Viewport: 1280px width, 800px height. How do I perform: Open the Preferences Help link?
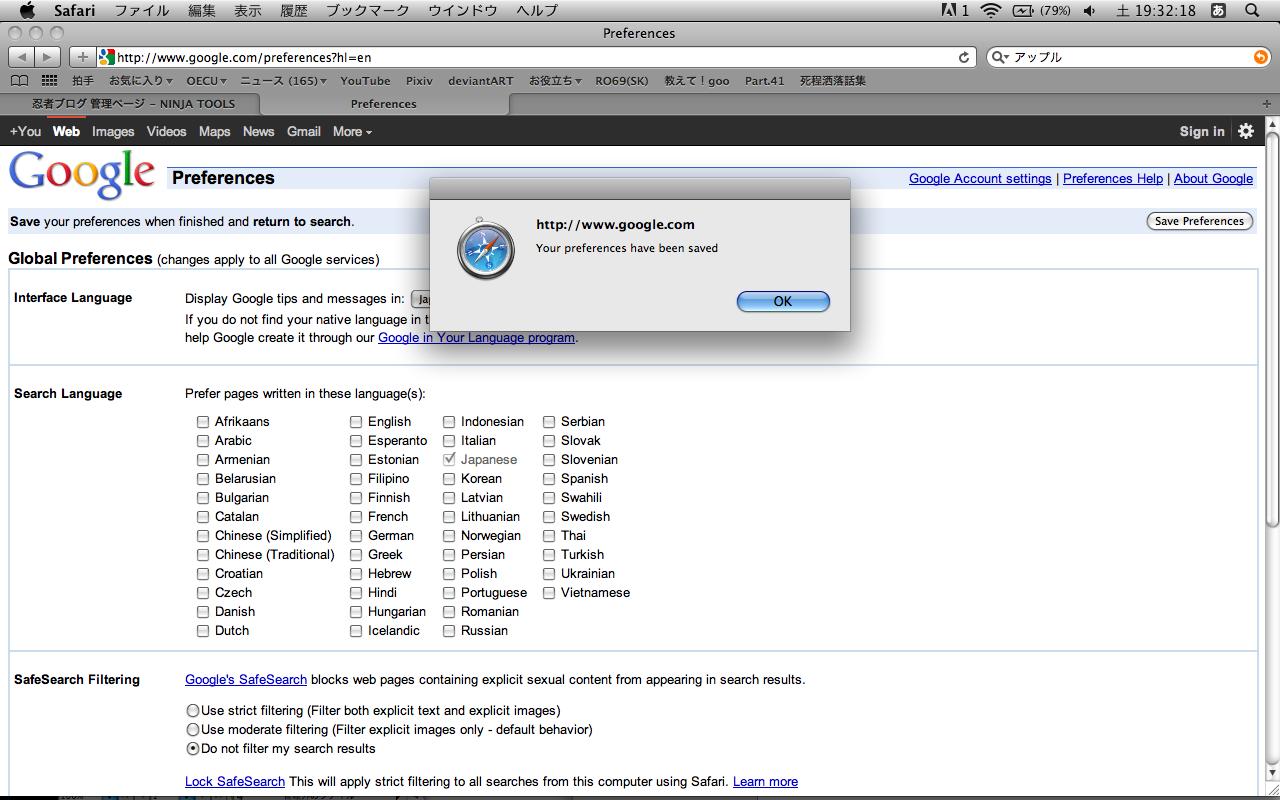[x=1113, y=178]
